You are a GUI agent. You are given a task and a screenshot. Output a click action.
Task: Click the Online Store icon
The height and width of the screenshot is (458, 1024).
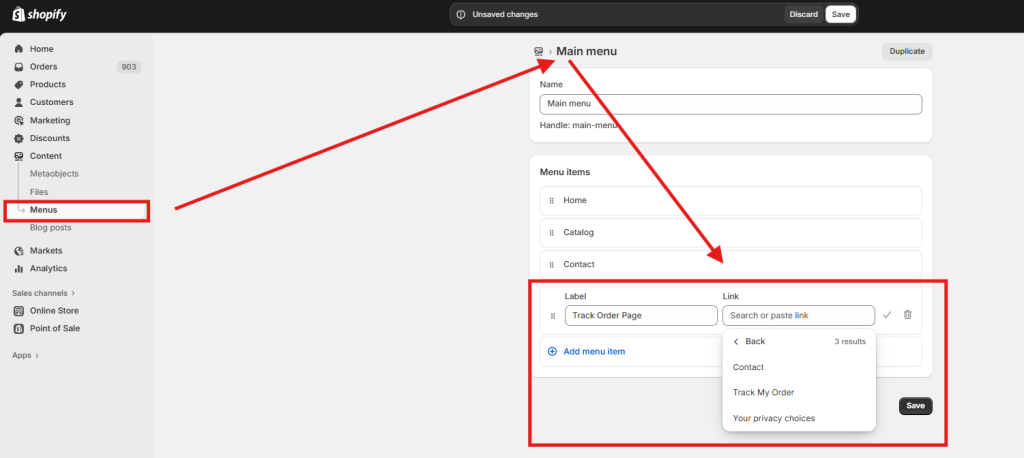tap(18, 311)
